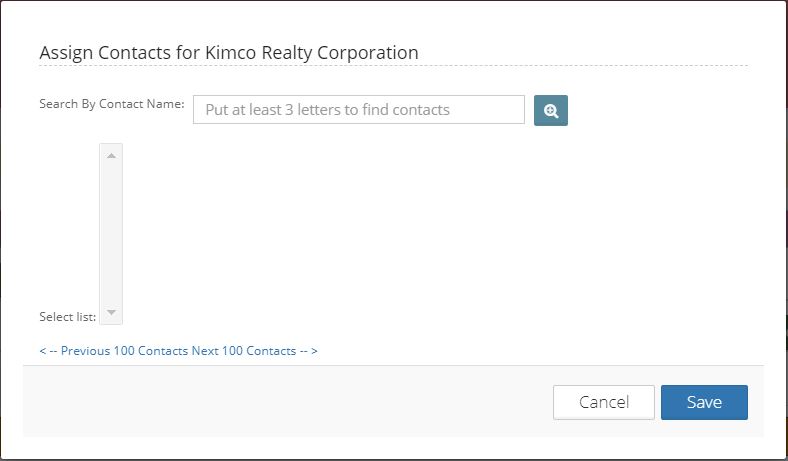Viewport: 788px width, 461px height.
Task: Click the select list down arrow
Action: pyautogui.click(x=112, y=313)
